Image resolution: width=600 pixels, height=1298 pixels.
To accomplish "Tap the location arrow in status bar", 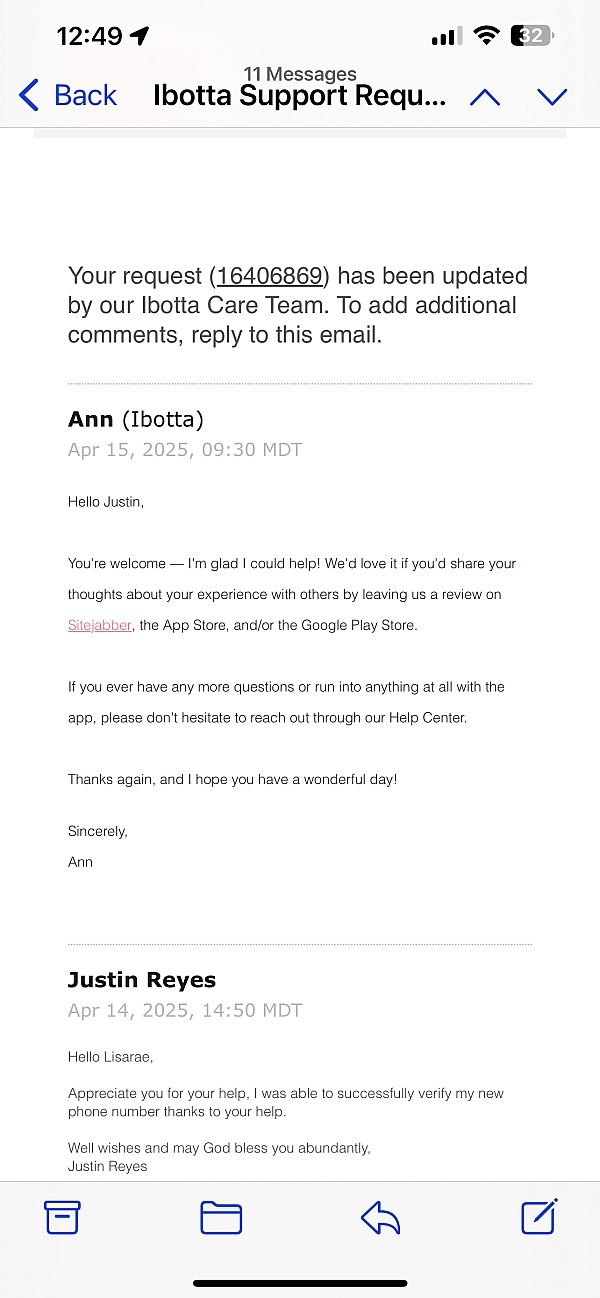I will [x=140, y=36].
